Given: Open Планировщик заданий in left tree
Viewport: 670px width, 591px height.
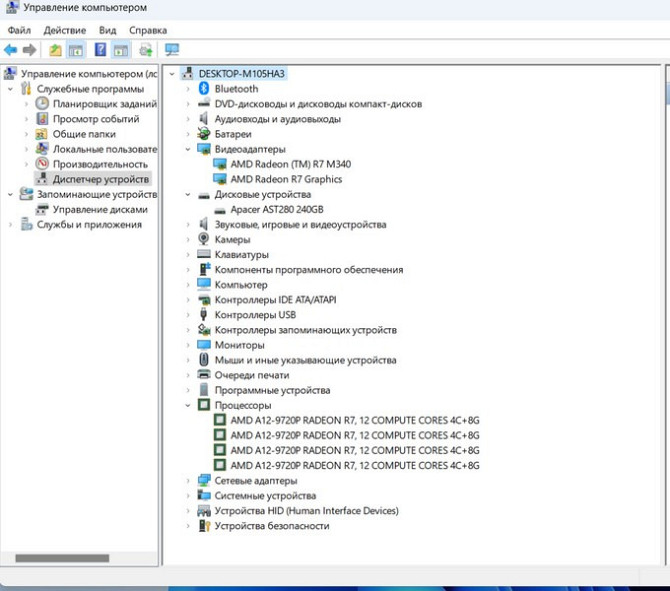Looking at the screenshot, I should pyautogui.click(x=104, y=104).
